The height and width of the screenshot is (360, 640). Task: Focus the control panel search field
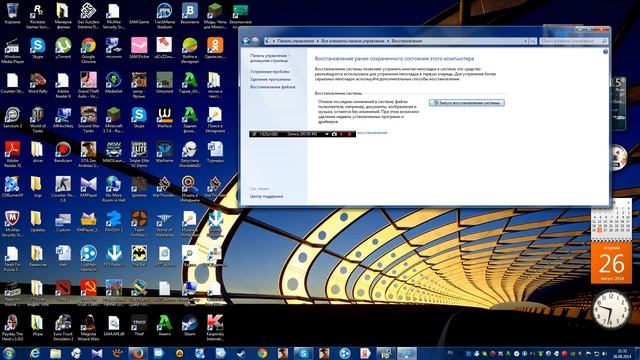coord(573,41)
